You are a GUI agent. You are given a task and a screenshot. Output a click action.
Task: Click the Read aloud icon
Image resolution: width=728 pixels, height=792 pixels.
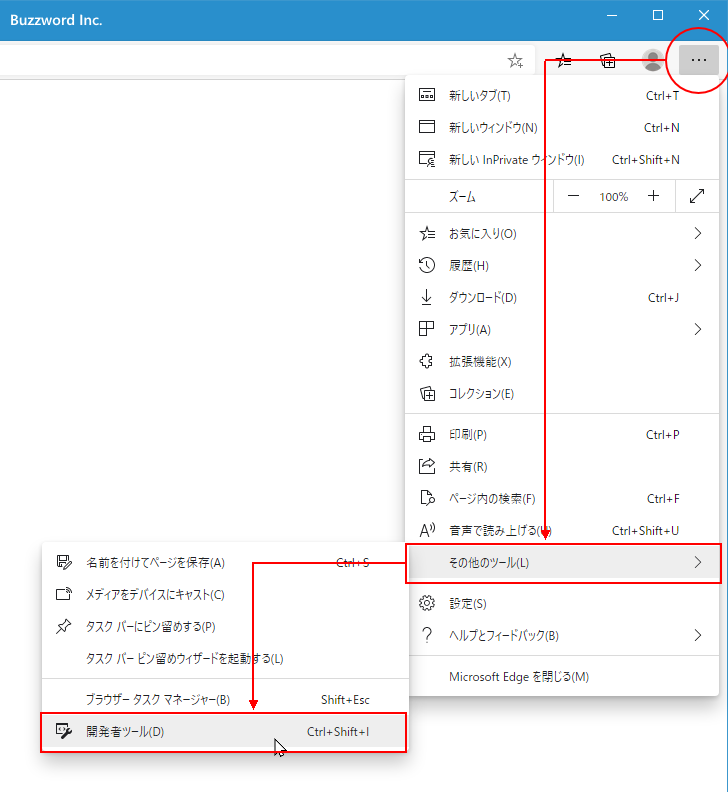(x=427, y=530)
